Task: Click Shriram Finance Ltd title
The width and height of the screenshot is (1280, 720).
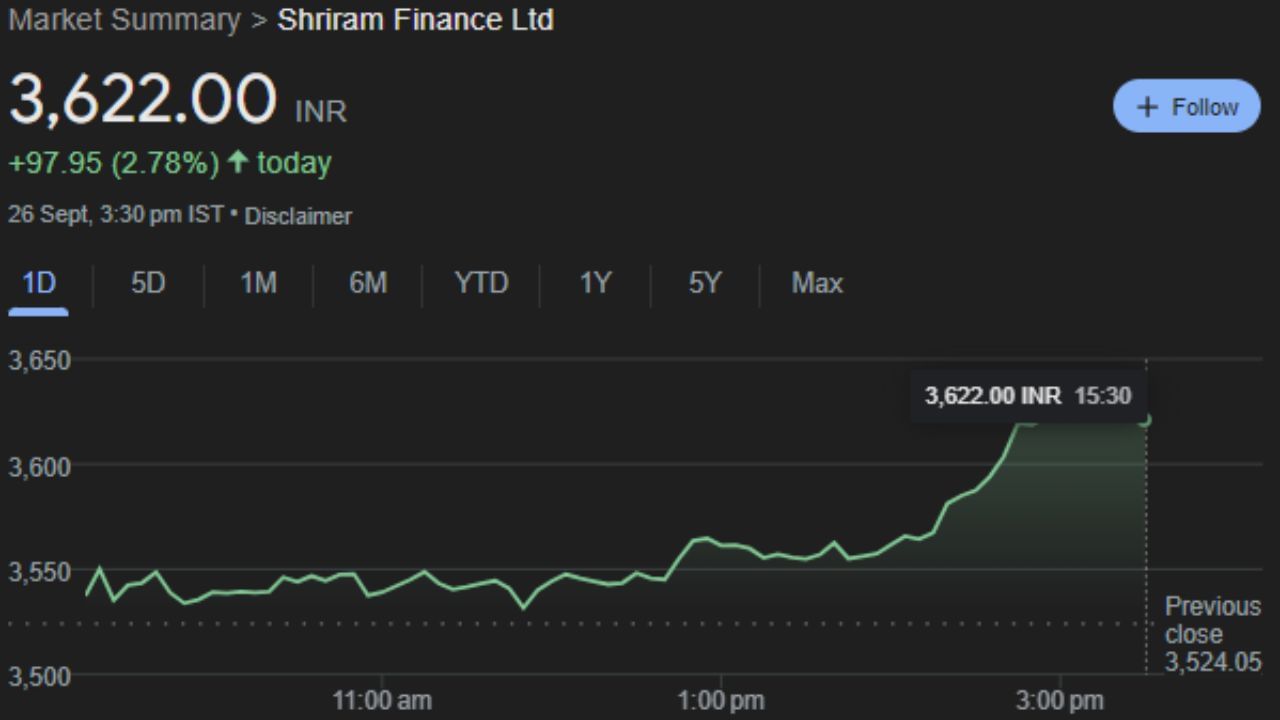Action: click(x=415, y=20)
